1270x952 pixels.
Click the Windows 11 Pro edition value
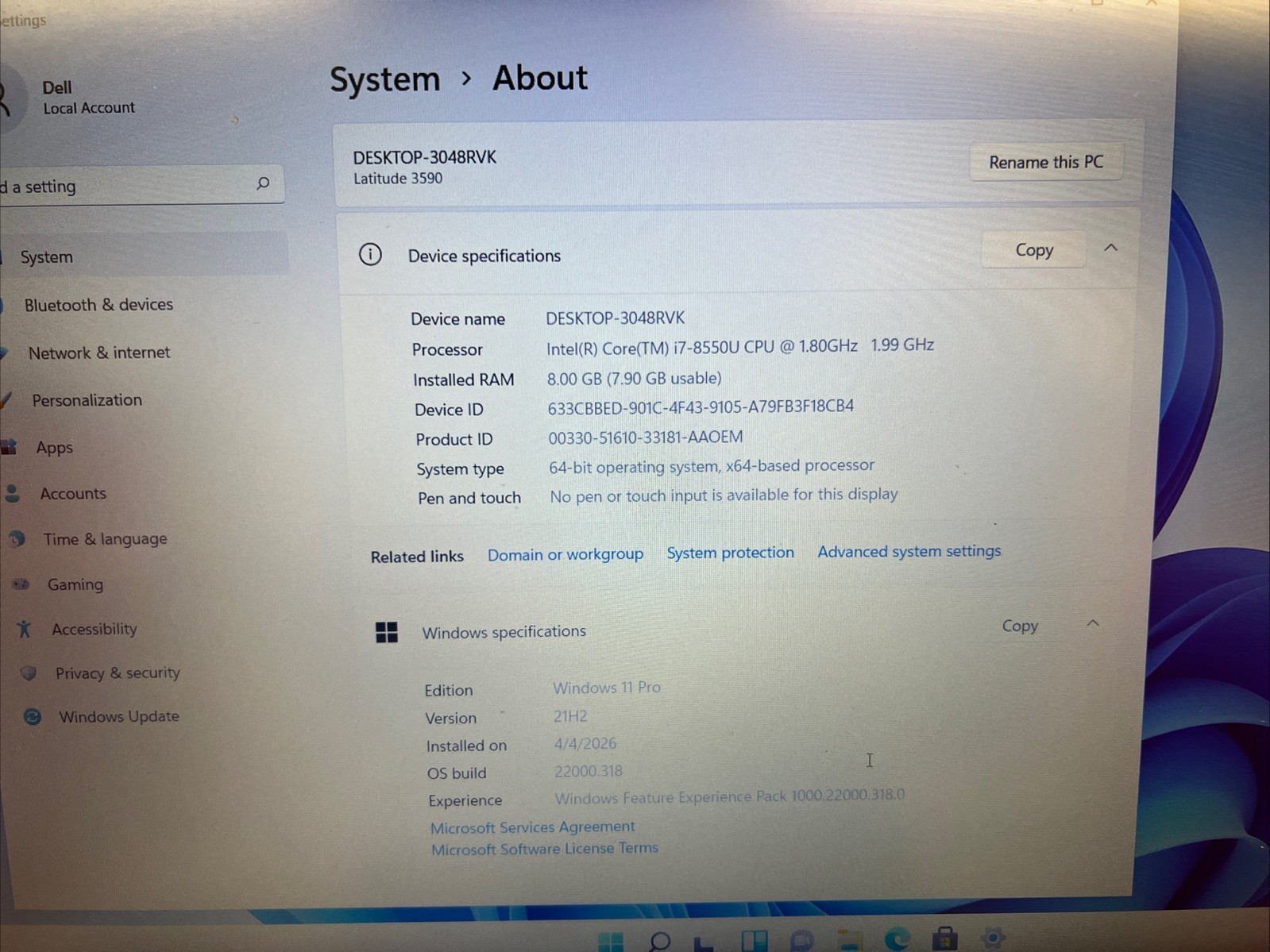pyautogui.click(x=607, y=688)
